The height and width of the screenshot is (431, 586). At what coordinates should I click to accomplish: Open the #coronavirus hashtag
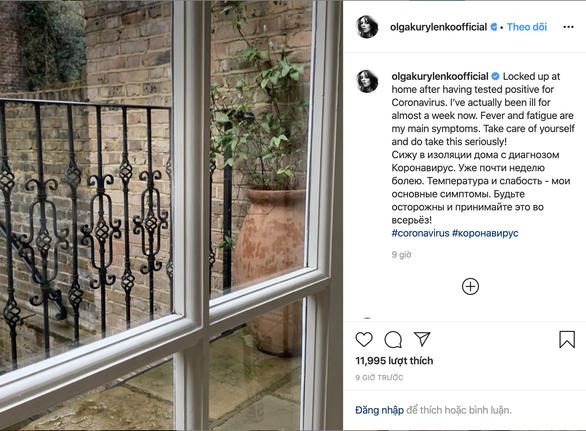tap(420, 233)
